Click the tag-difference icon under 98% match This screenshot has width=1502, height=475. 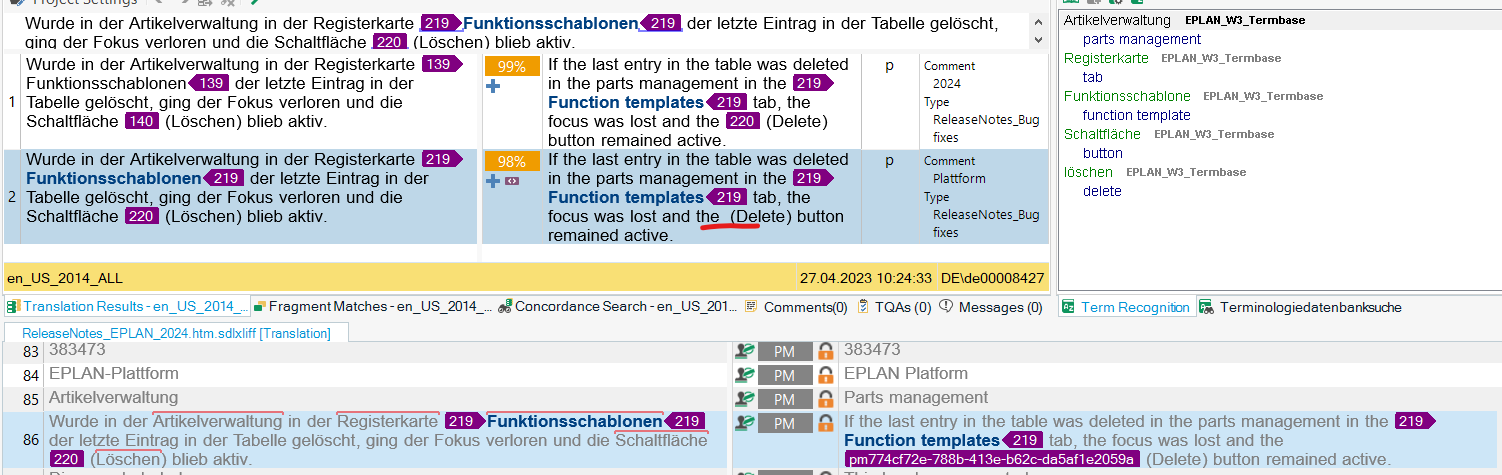point(510,181)
